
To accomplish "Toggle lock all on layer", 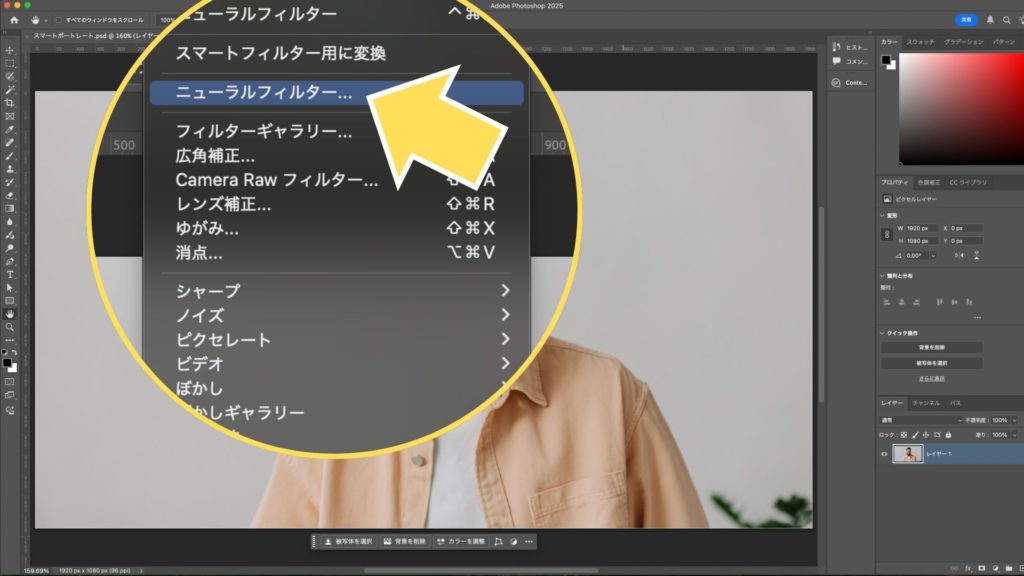I will (949, 435).
